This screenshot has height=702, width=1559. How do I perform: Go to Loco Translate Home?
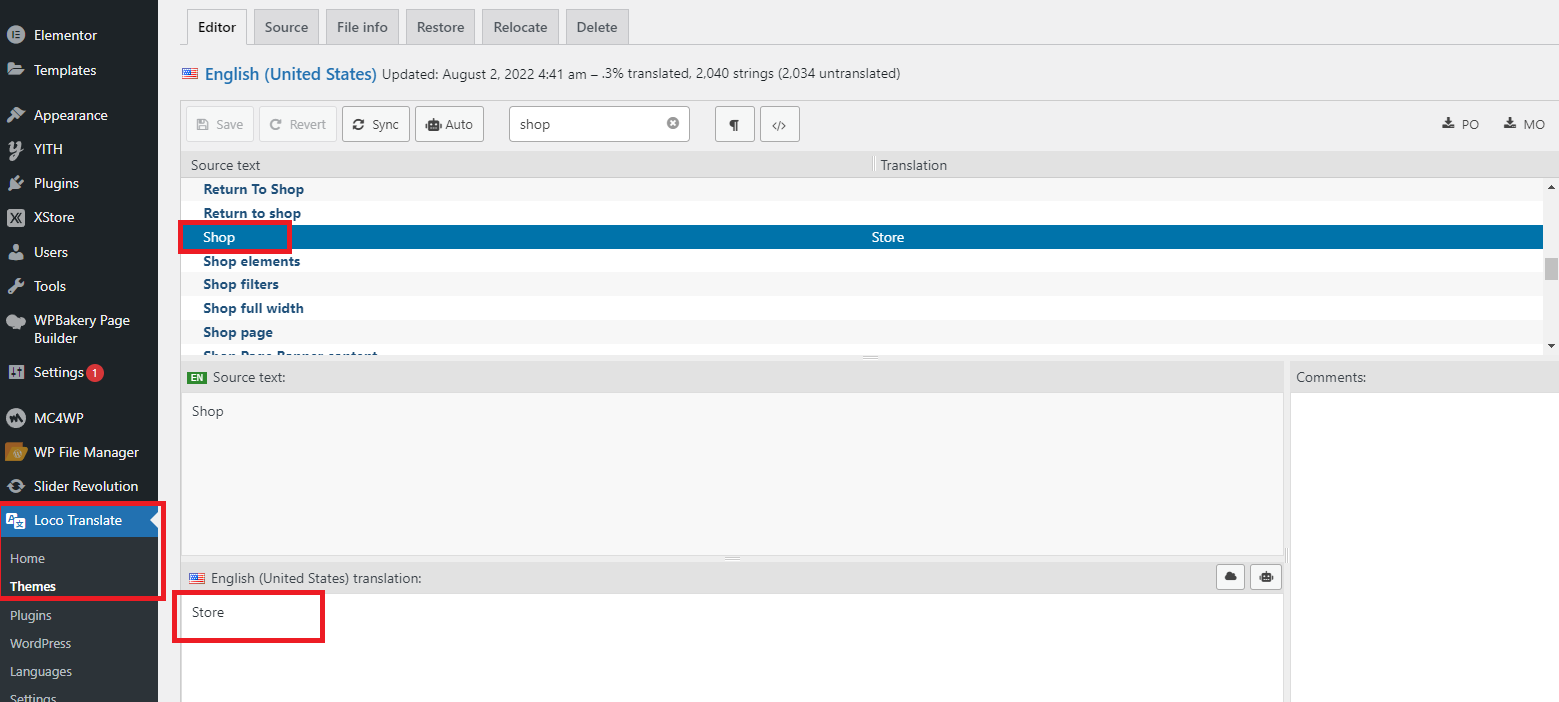(27, 558)
